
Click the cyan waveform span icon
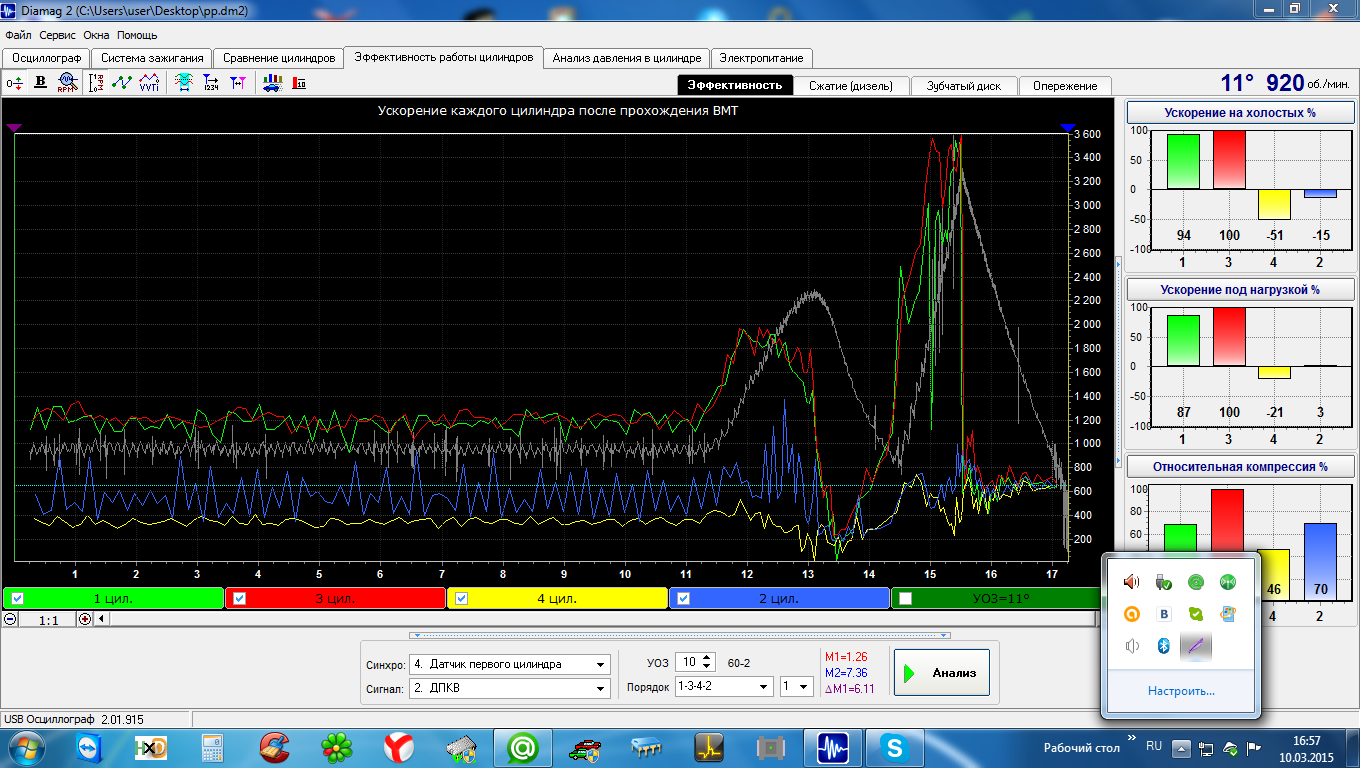coord(185,83)
